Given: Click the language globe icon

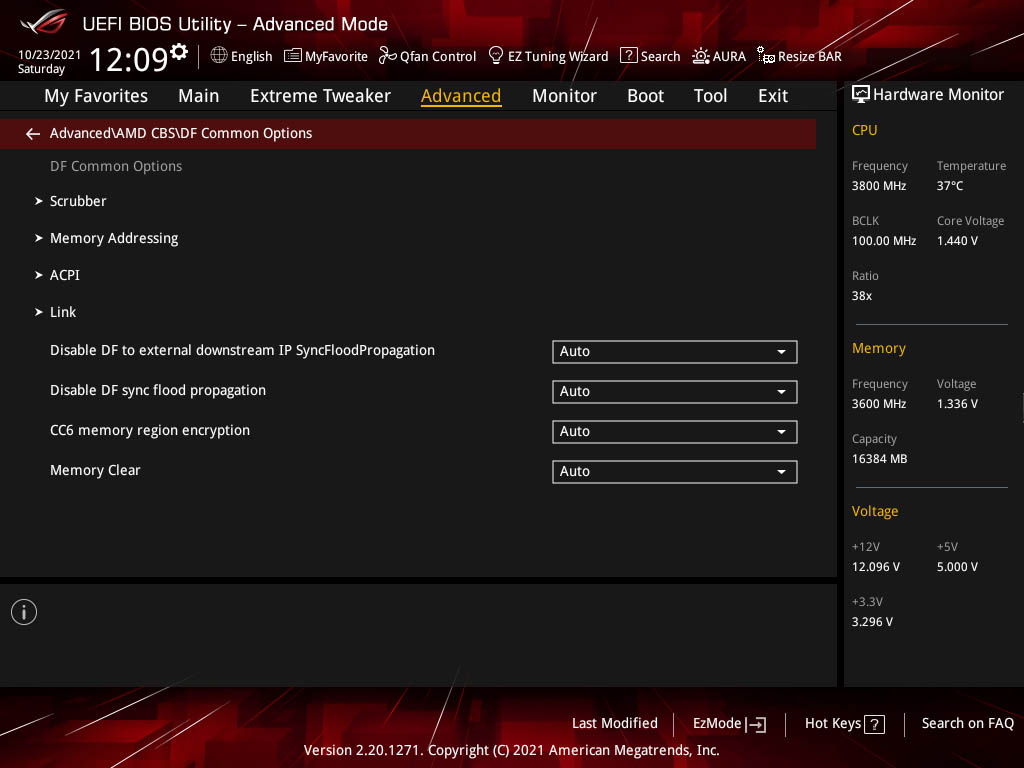Looking at the screenshot, I should [219, 55].
